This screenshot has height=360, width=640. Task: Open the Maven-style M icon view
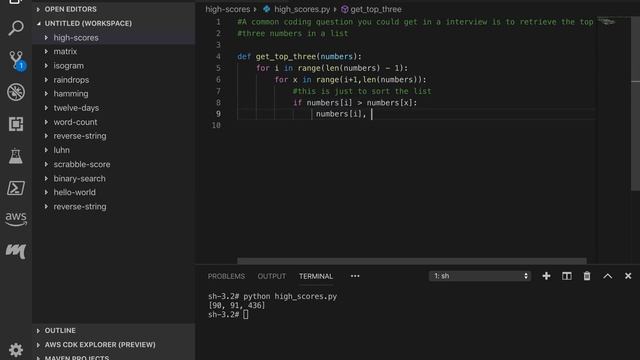point(16,251)
